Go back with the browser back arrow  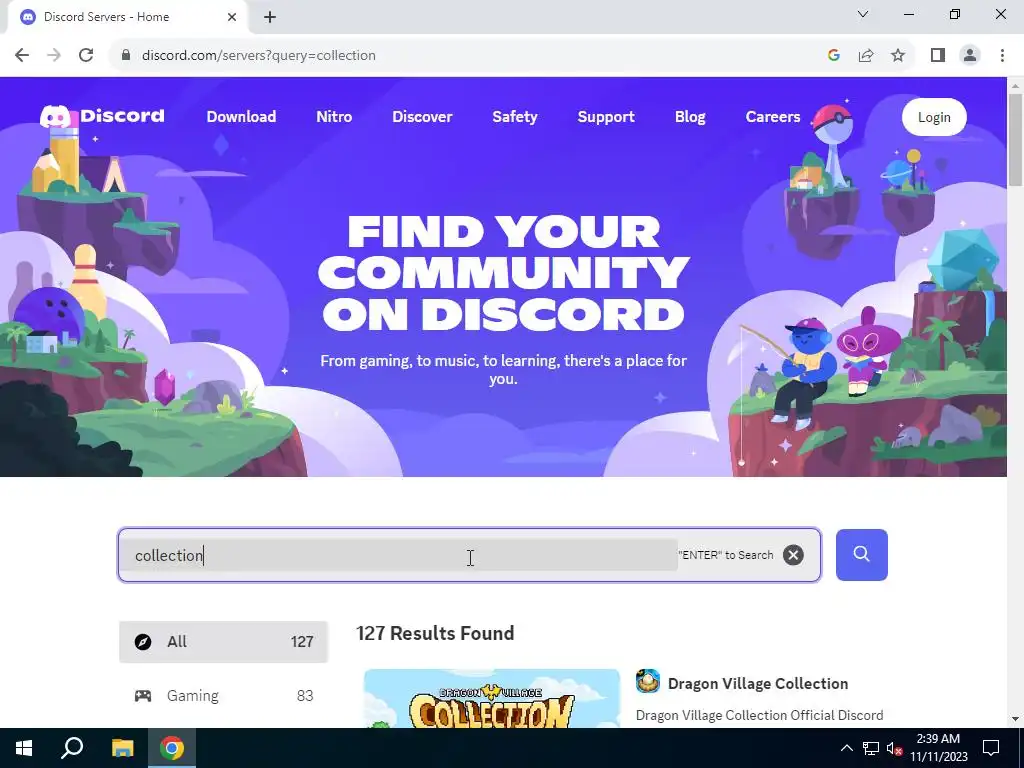tap(22, 56)
